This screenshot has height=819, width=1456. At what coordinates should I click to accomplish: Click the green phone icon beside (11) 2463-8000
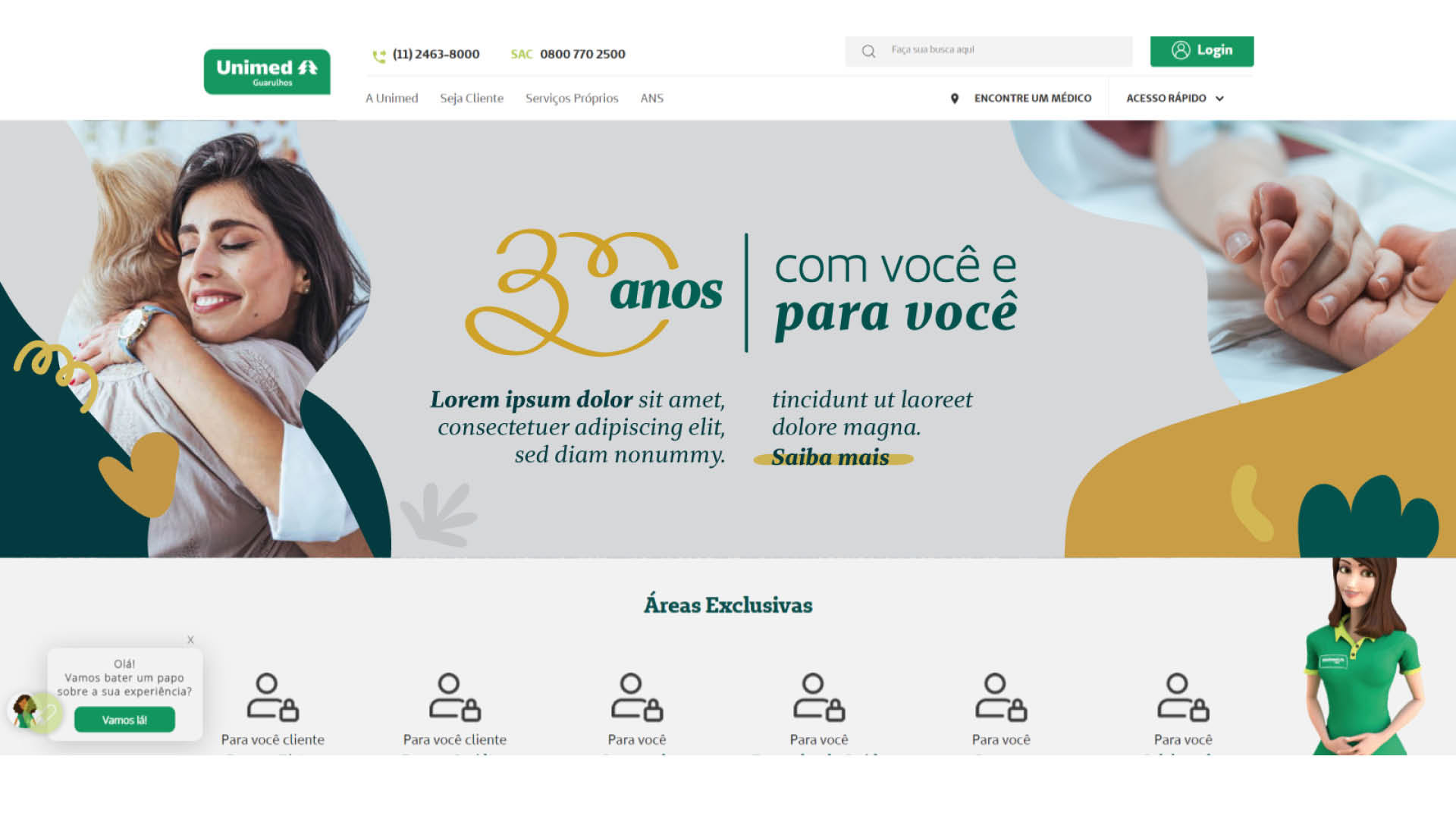[x=379, y=55]
